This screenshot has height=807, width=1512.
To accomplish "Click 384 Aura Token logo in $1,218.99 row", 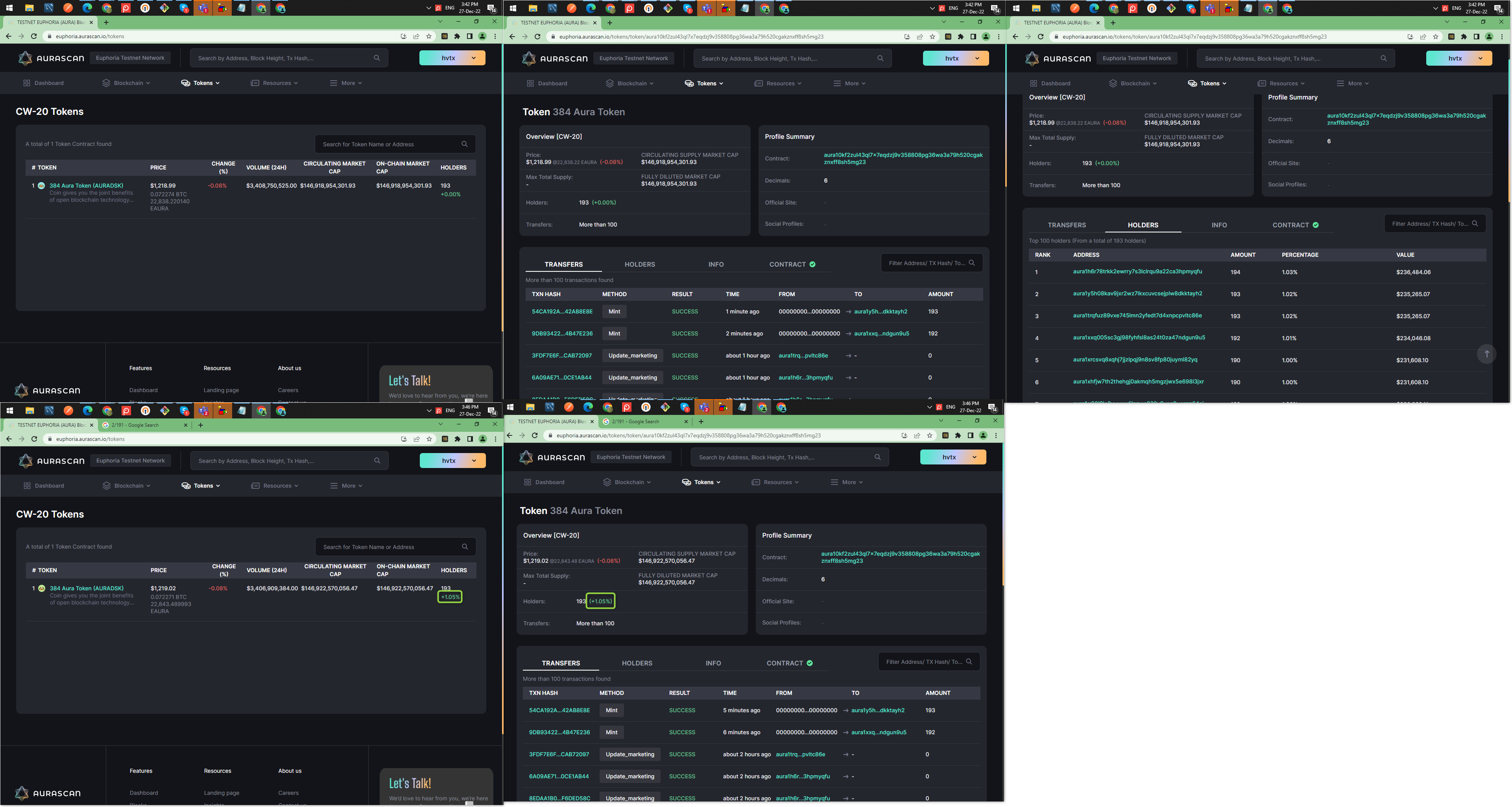I will pyautogui.click(x=41, y=186).
